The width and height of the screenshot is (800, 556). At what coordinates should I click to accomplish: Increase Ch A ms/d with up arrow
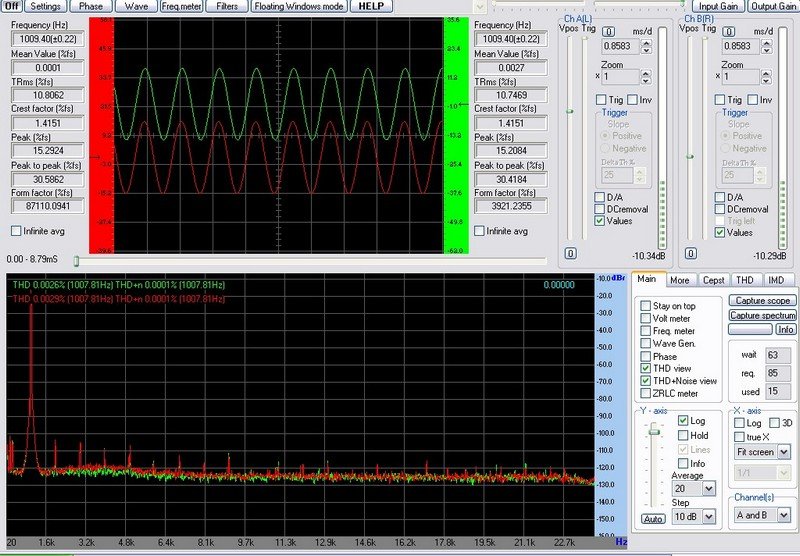(x=645, y=42)
